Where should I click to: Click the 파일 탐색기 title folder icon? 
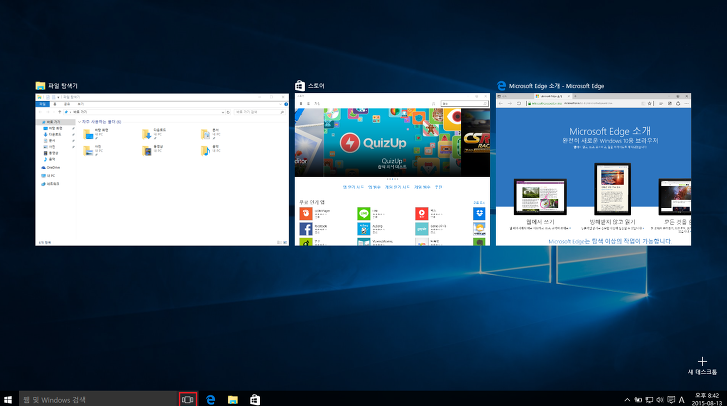click(x=40, y=86)
